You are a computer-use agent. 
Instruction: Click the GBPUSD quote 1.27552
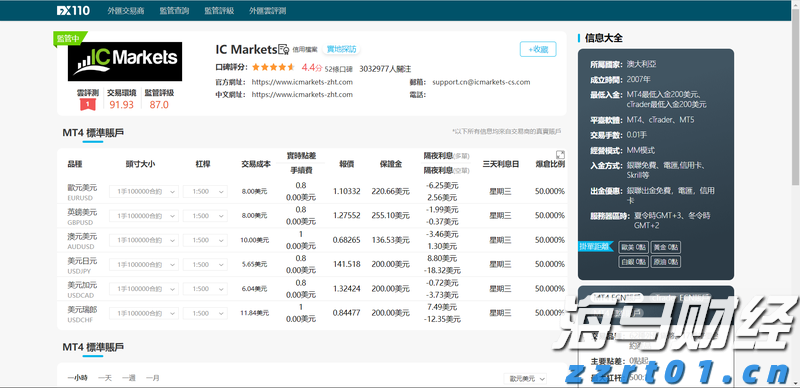pyautogui.click(x=347, y=216)
